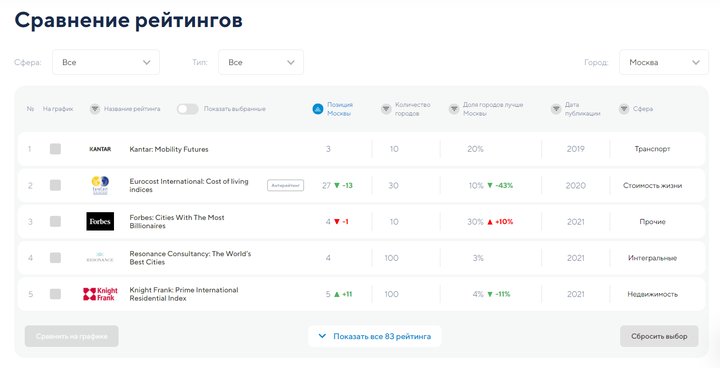
Task: Click Стоимость жизни in Eurocost row
Action: [652, 186]
